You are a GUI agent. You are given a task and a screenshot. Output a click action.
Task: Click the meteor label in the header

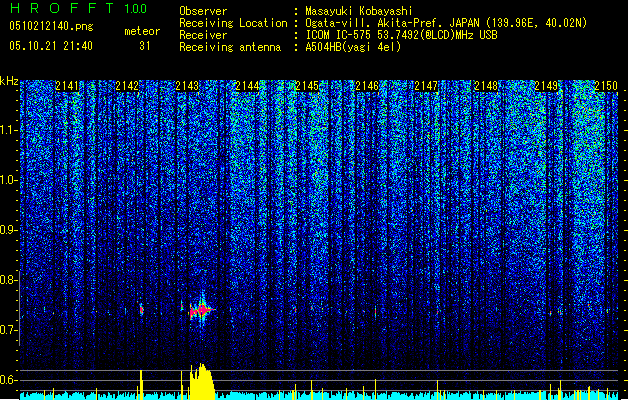pyautogui.click(x=142, y=31)
